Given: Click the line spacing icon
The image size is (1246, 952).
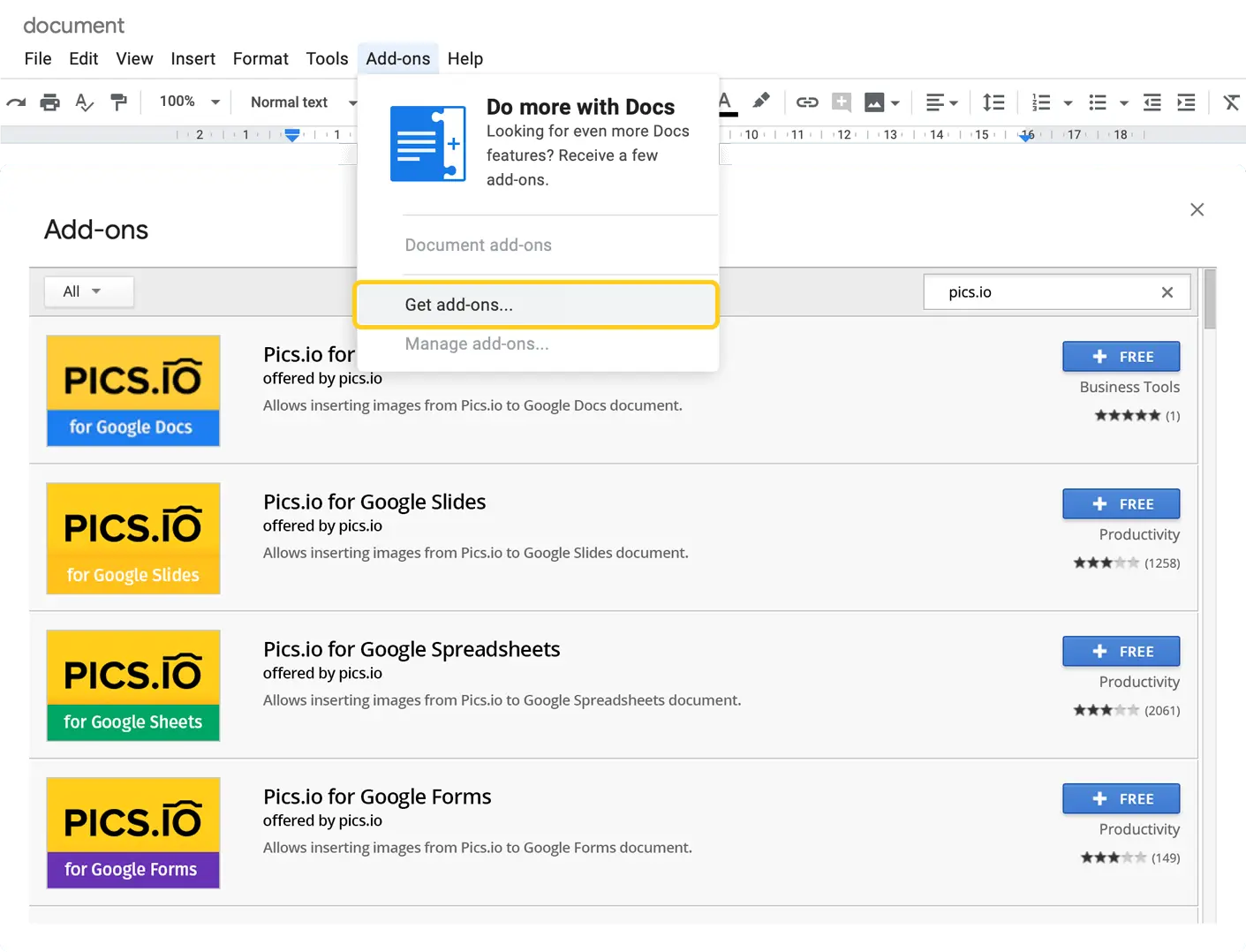Looking at the screenshot, I should coord(993,102).
